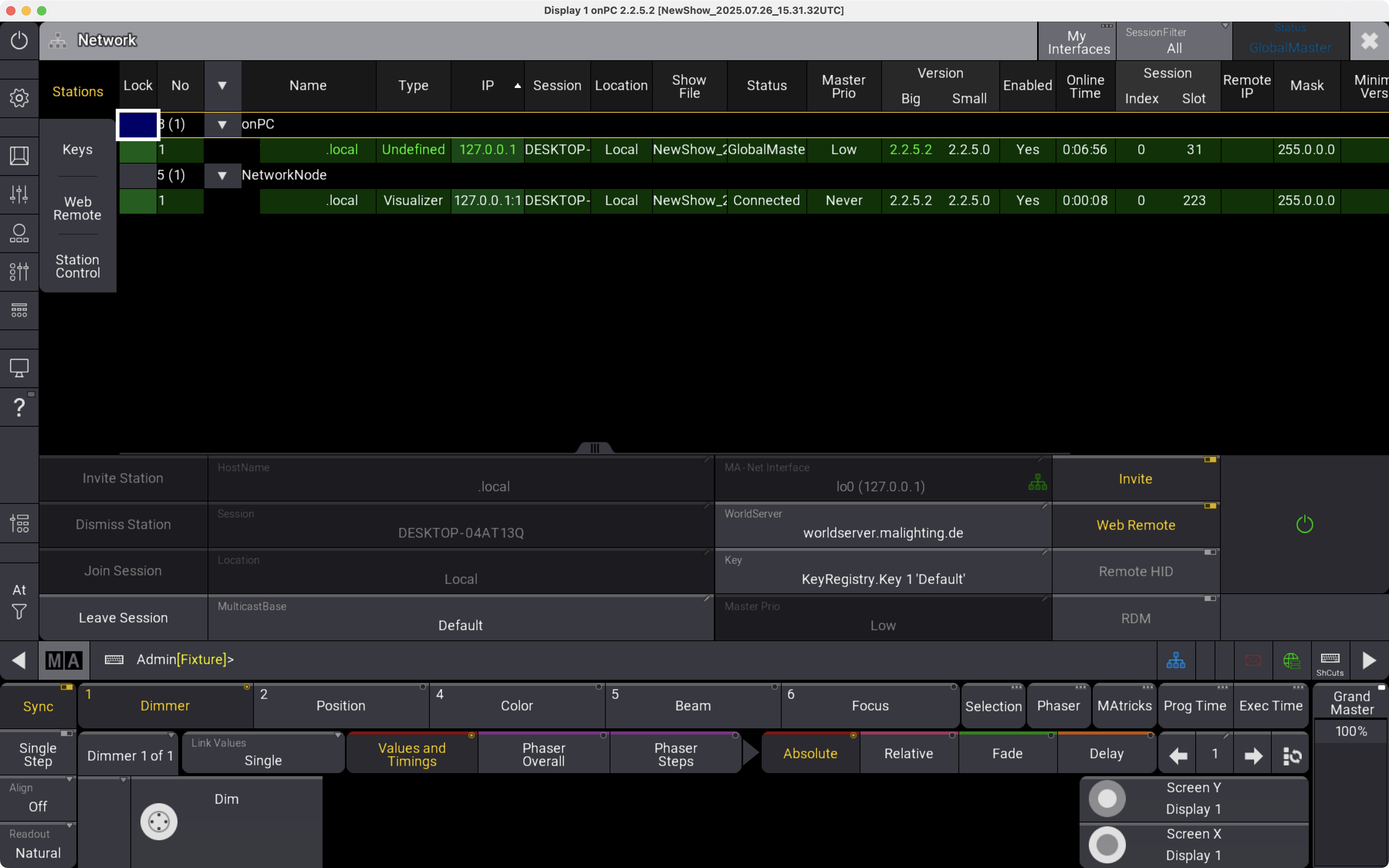1389x868 pixels.
Task: Click the My Interfaces button
Action: [x=1078, y=42]
